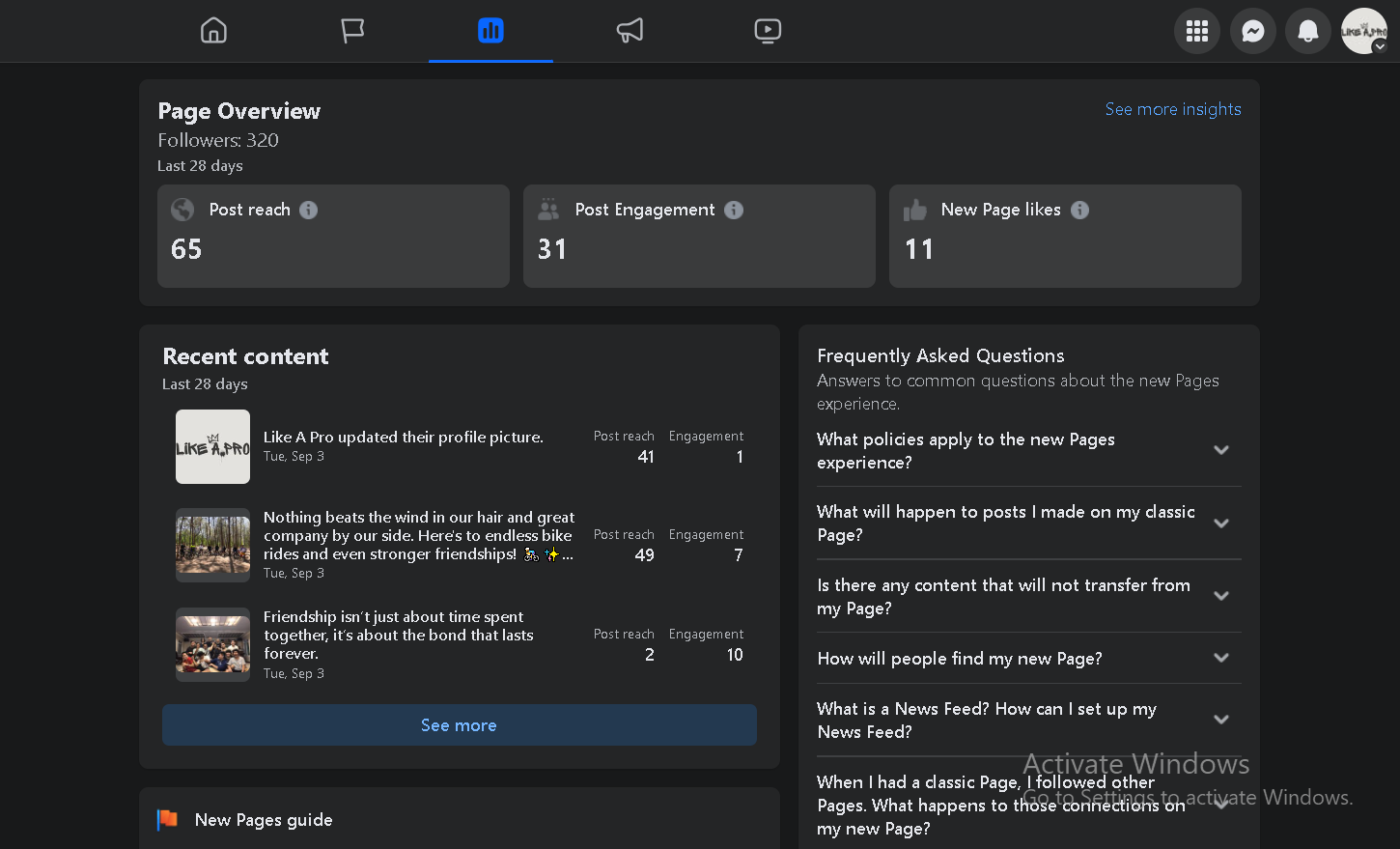The width and height of the screenshot is (1400, 849).
Task: Expand "What will happen to posts" question
Action: [1221, 524]
